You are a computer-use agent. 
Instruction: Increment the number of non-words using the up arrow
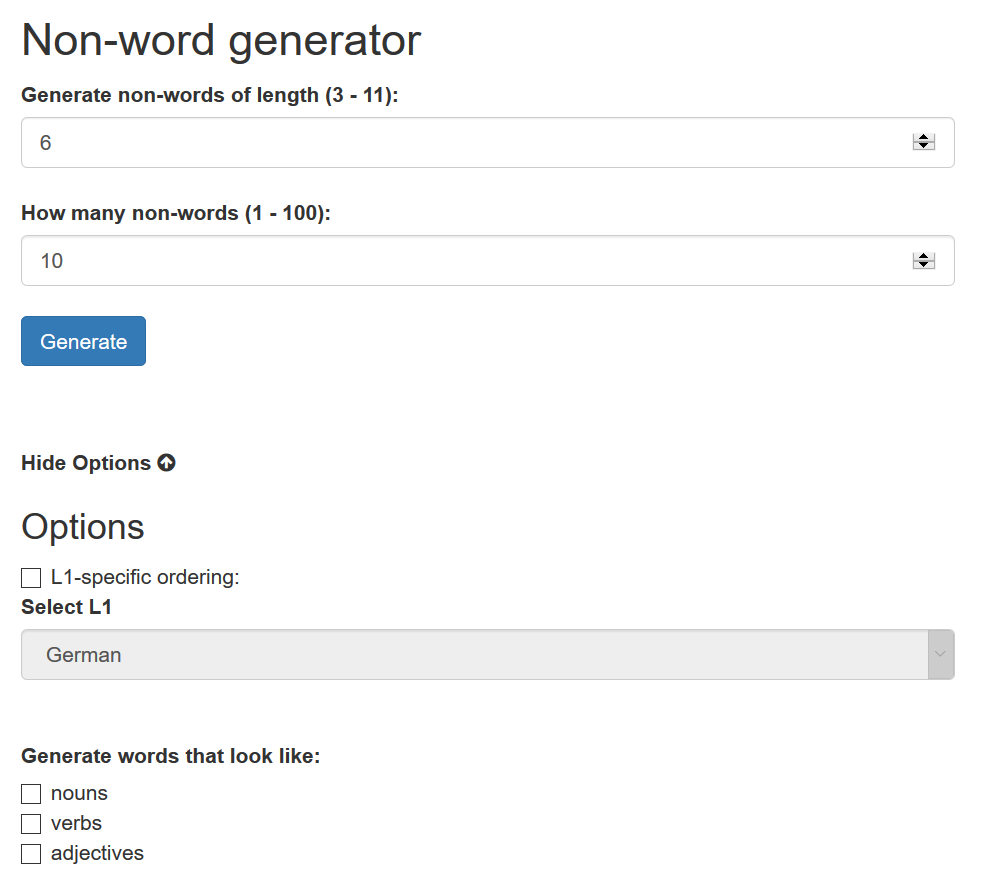point(923,256)
